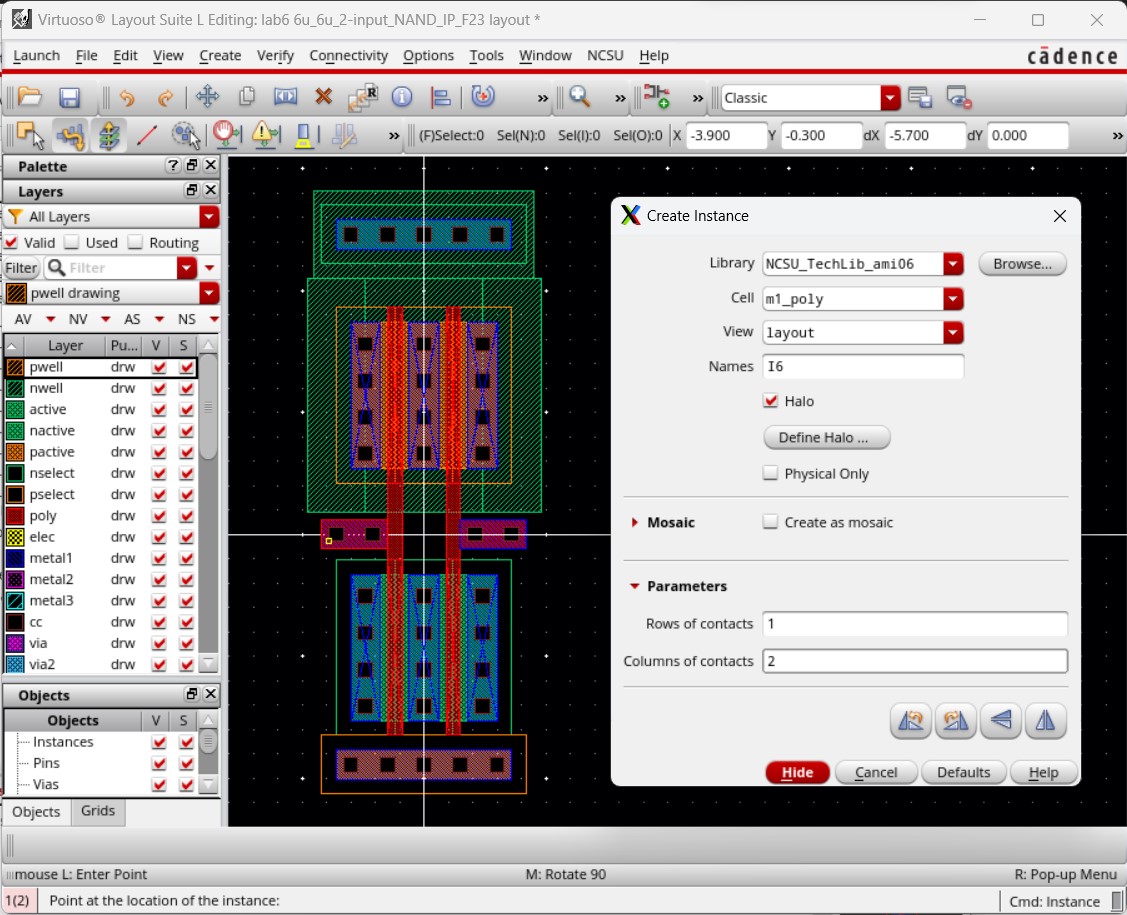Select the poly layer color swatch
1127x915 pixels.
[x=15, y=516]
